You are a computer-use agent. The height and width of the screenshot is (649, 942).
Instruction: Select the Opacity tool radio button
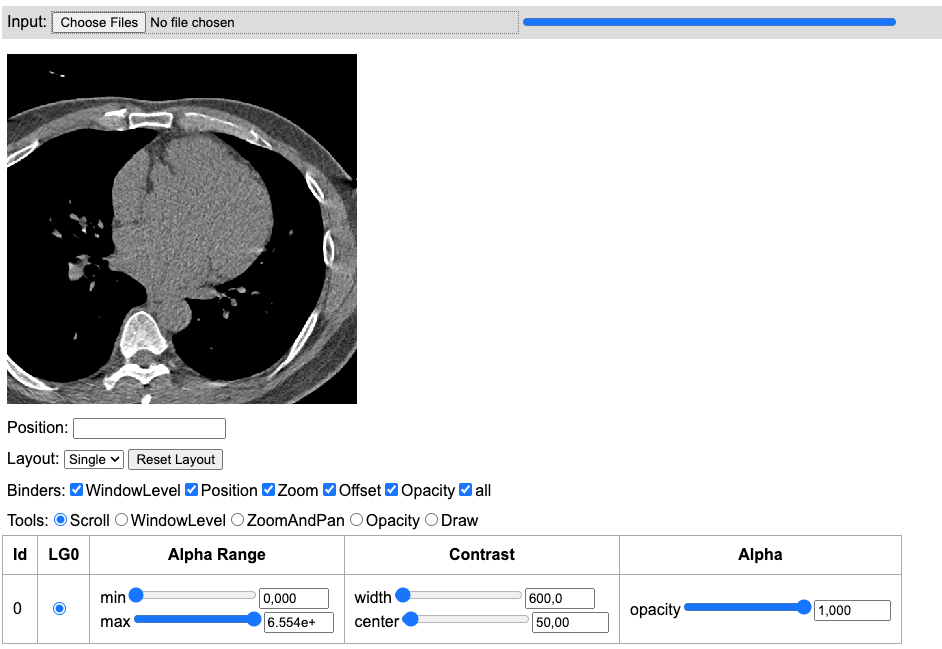(357, 520)
